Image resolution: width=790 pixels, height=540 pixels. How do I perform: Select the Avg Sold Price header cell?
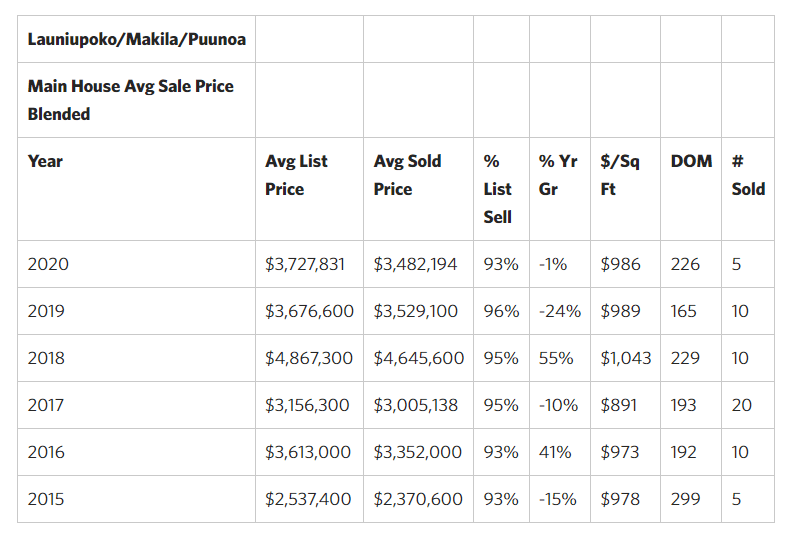click(x=407, y=175)
